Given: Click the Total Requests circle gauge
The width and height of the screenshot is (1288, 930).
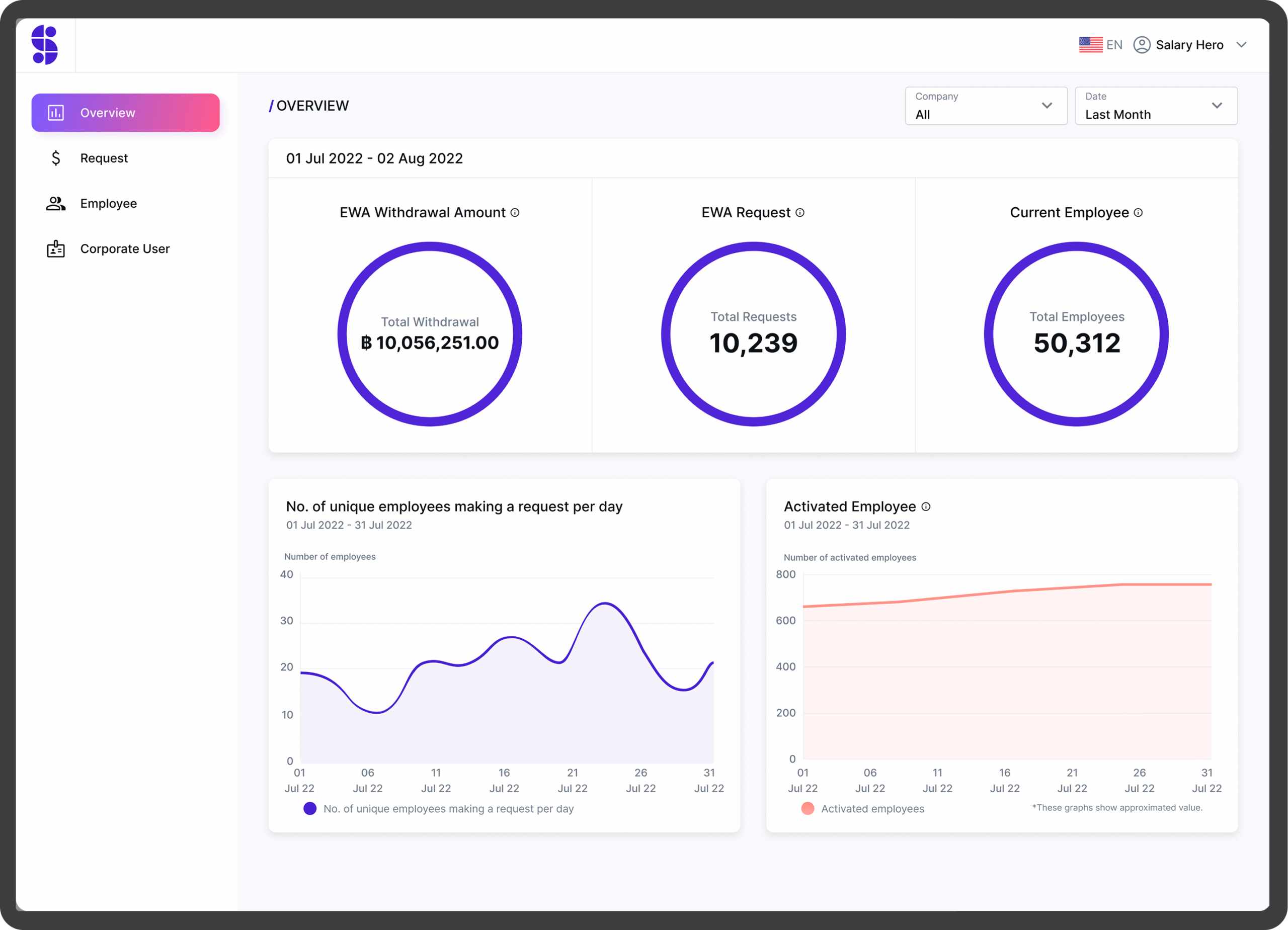Looking at the screenshot, I should [x=753, y=334].
